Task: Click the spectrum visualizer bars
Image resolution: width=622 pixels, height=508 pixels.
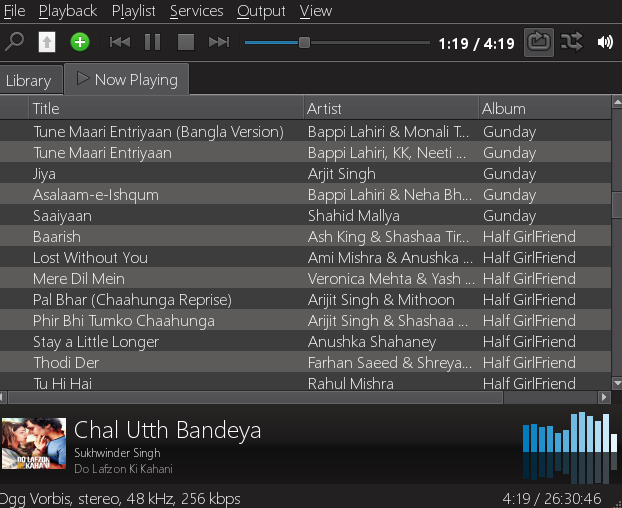Action: (570, 448)
